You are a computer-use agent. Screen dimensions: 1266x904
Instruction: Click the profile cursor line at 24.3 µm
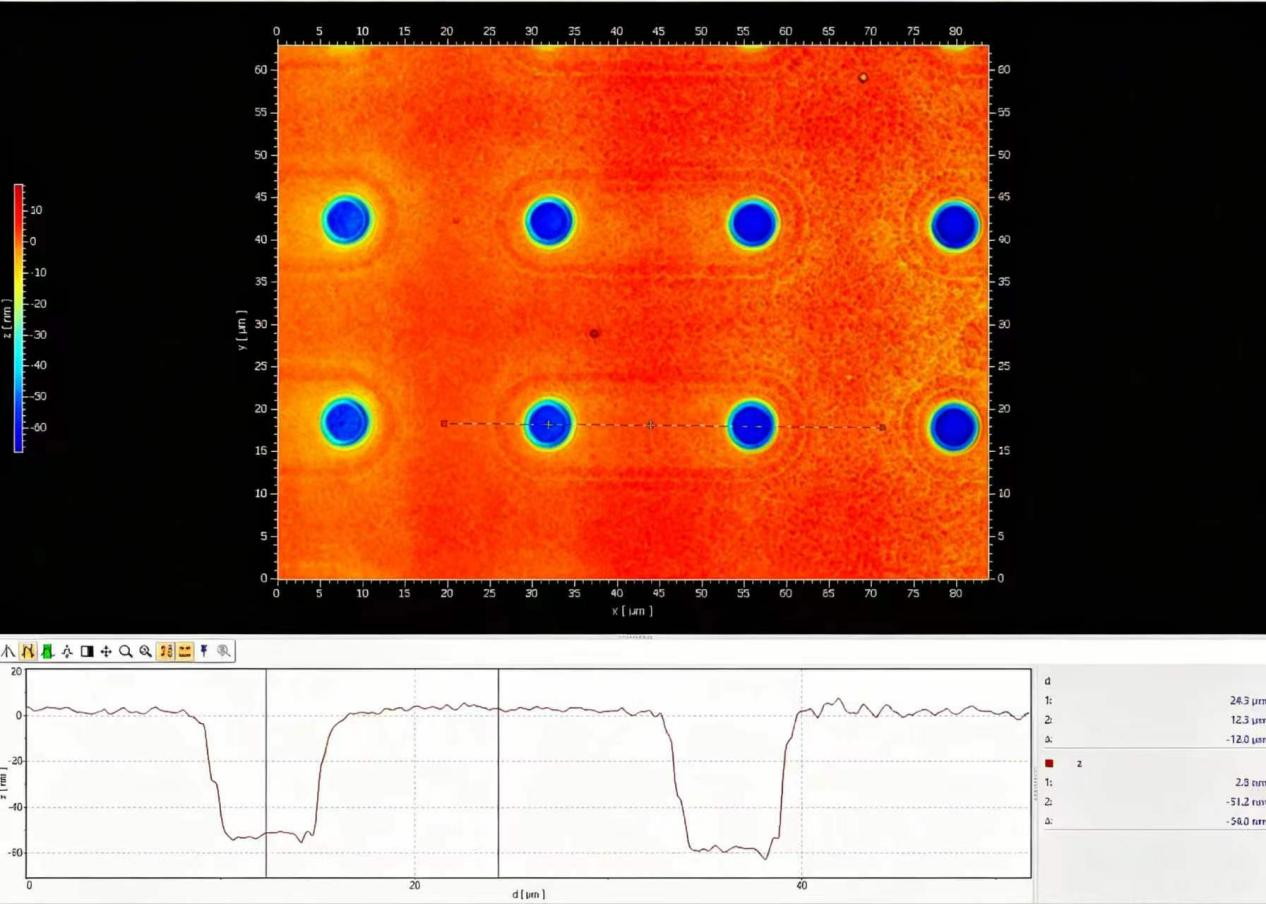click(x=498, y=773)
